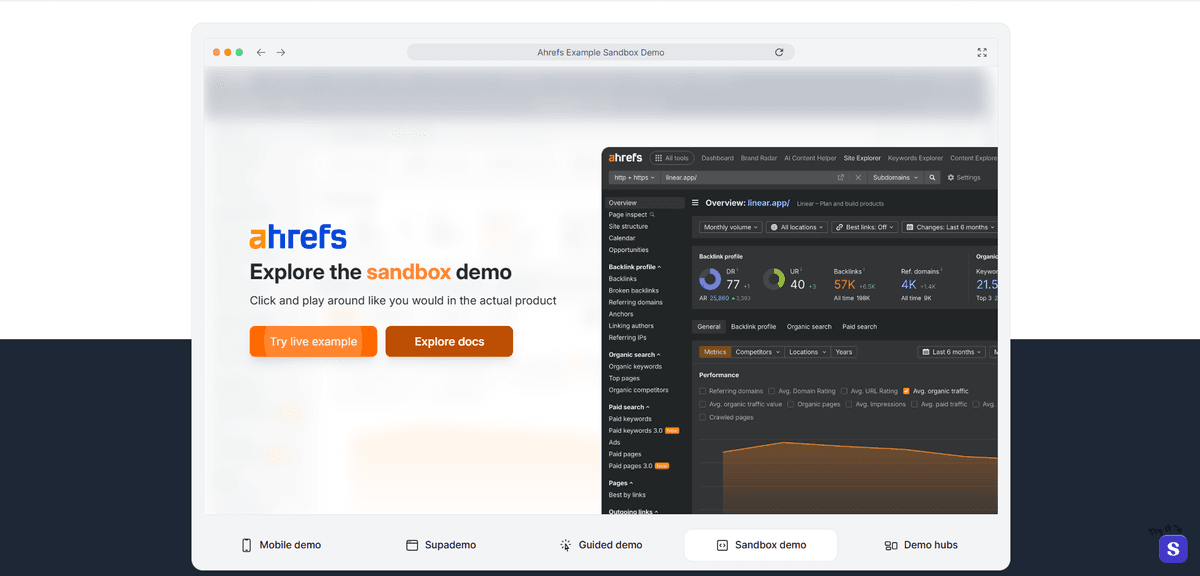Click the large ahrefs logo on left panel
The width and height of the screenshot is (1200, 576).
298,237
